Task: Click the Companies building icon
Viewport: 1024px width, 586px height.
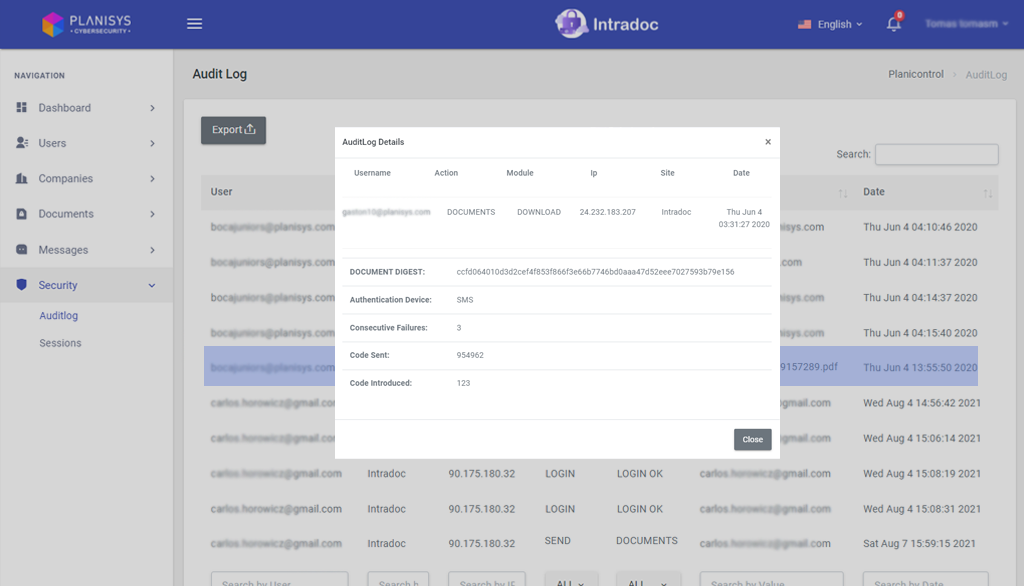Action: (22, 179)
